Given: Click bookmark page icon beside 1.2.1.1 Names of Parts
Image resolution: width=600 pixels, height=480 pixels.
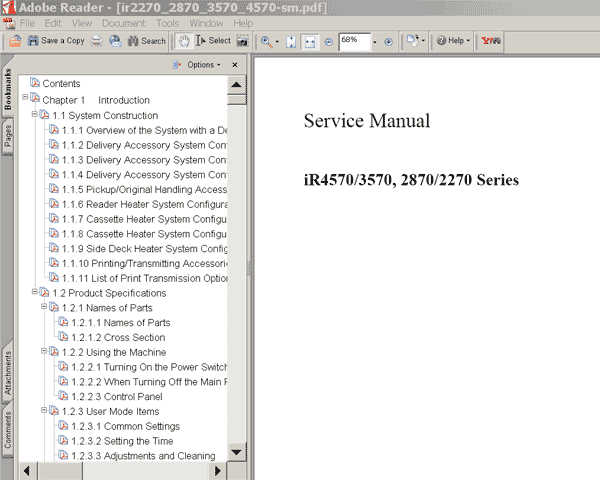Looking at the screenshot, I should pyautogui.click(x=63, y=322).
